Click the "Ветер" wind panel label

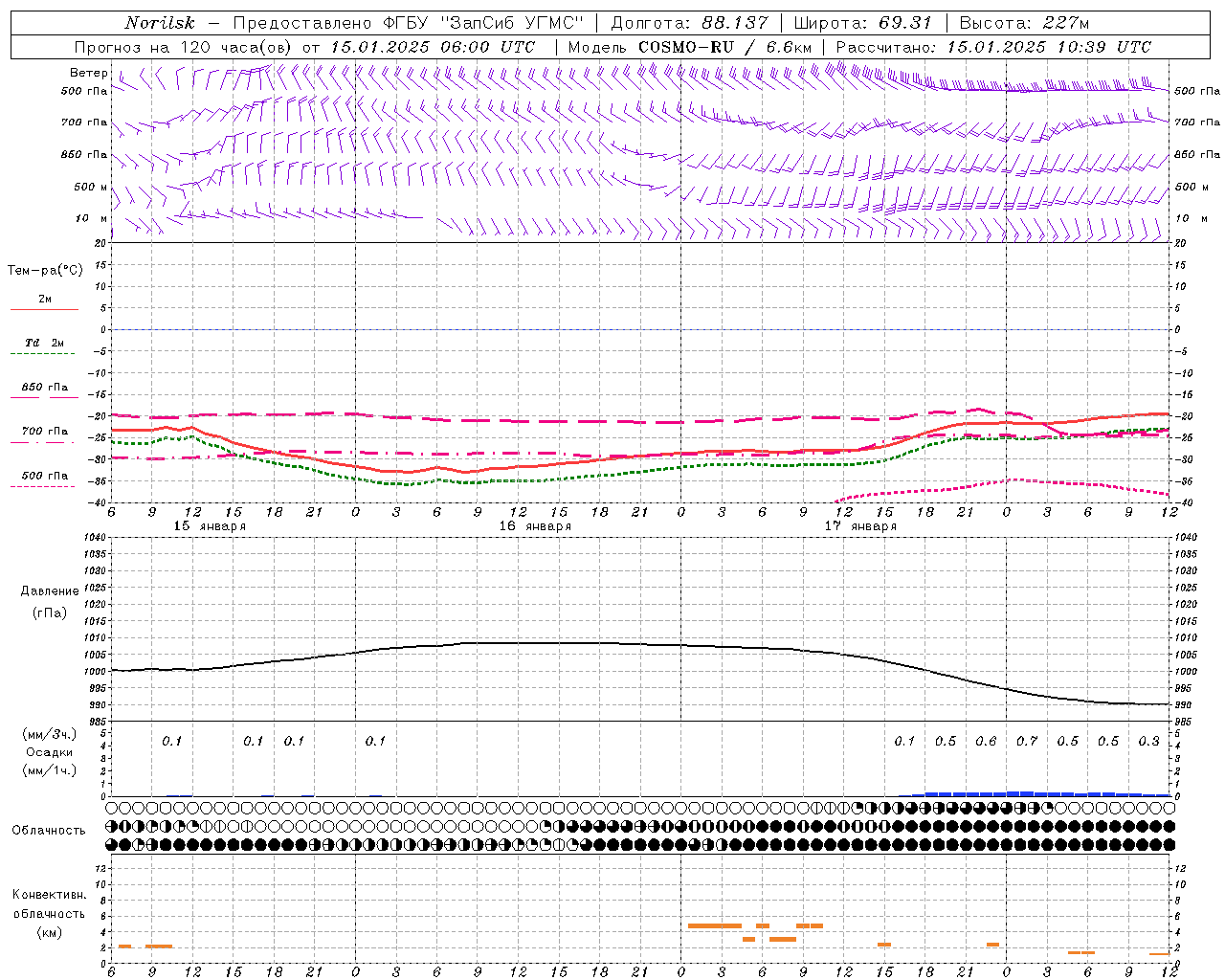tap(89, 73)
